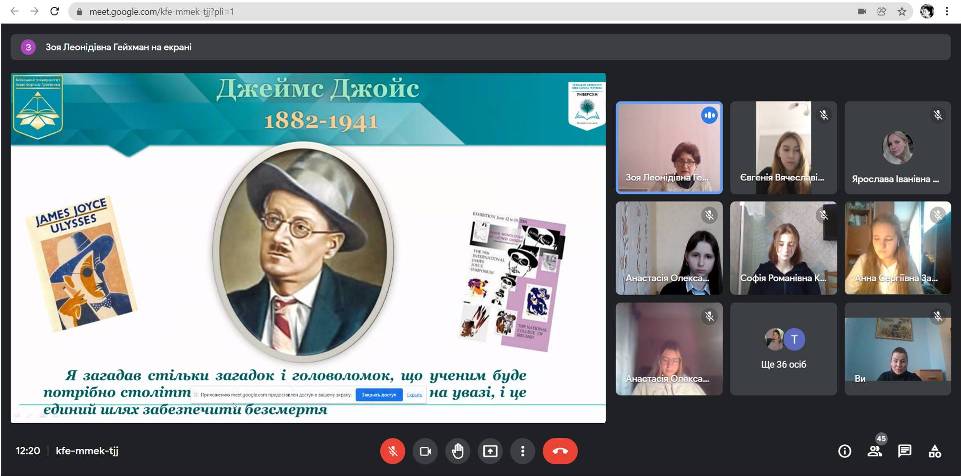
Task: Leave the call with the red hang-up button
Action: point(560,451)
